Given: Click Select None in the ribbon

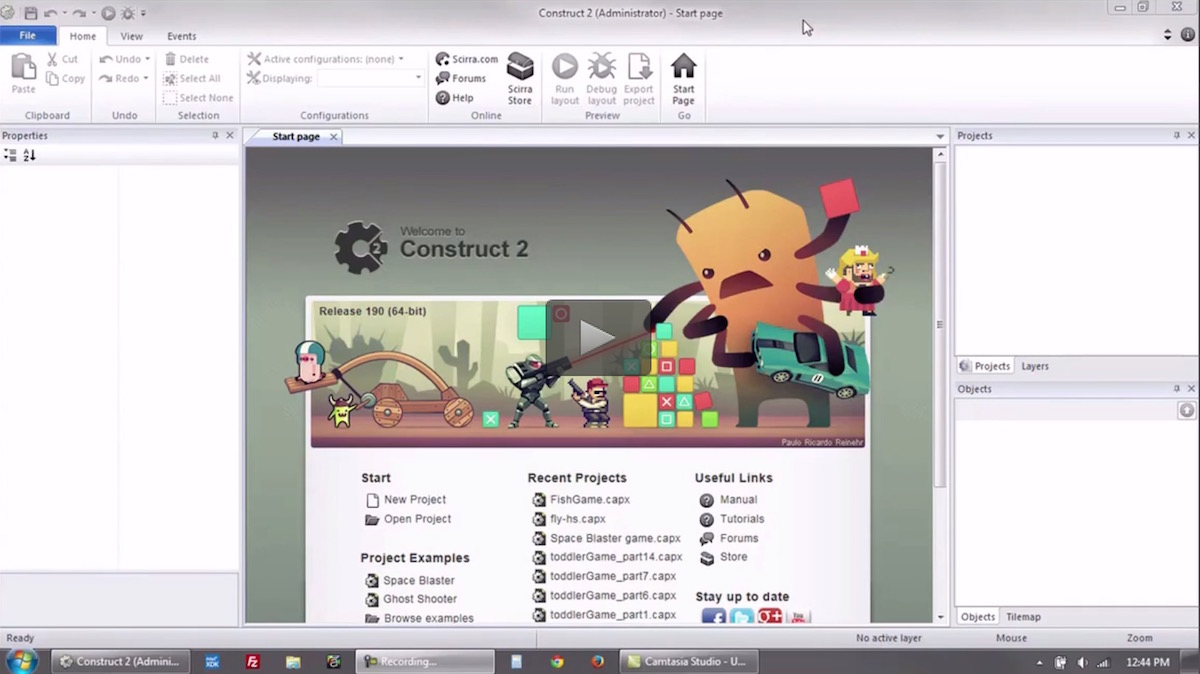Looking at the screenshot, I should [x=198, y=98].
